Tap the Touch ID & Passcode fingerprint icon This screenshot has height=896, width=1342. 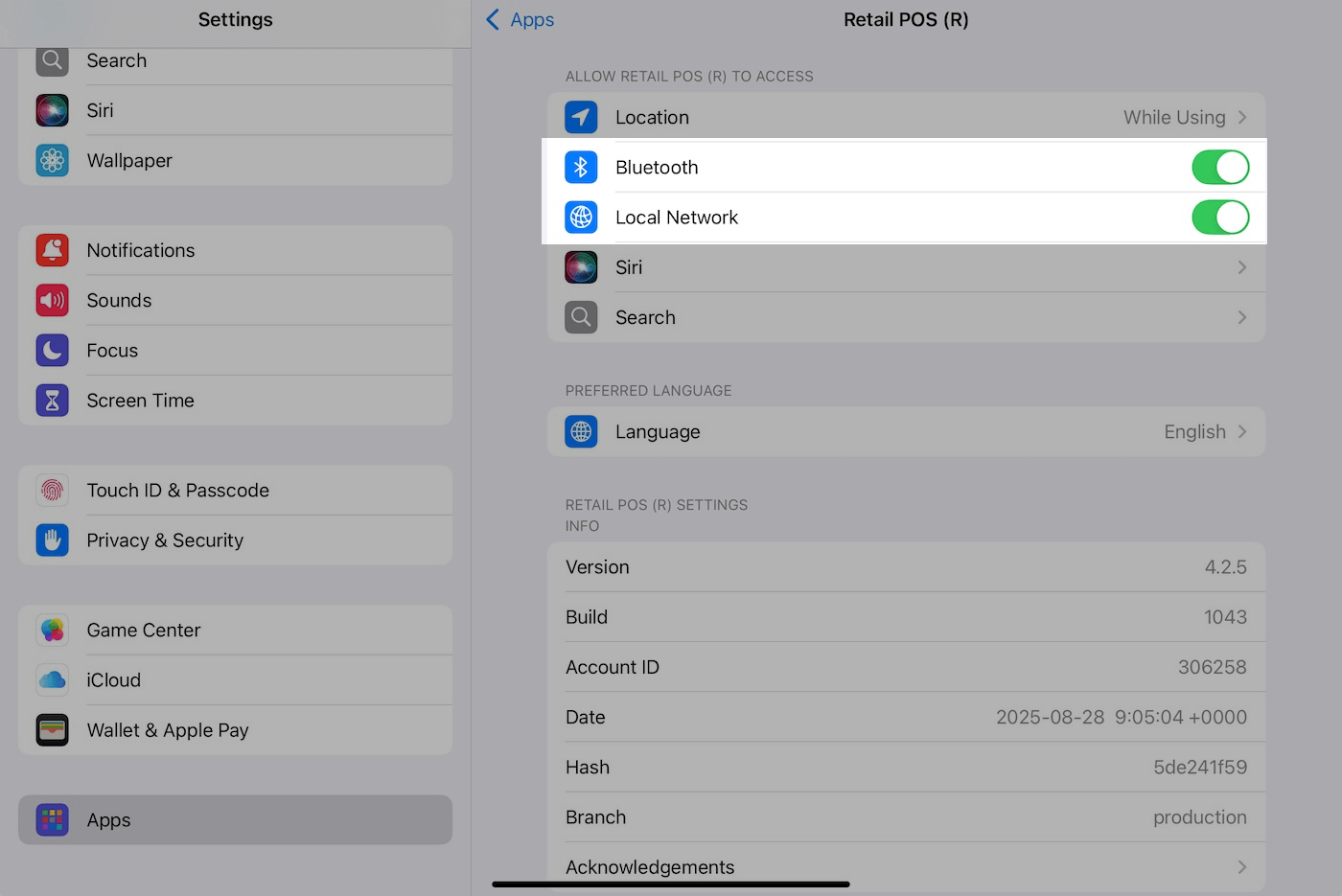52,490
